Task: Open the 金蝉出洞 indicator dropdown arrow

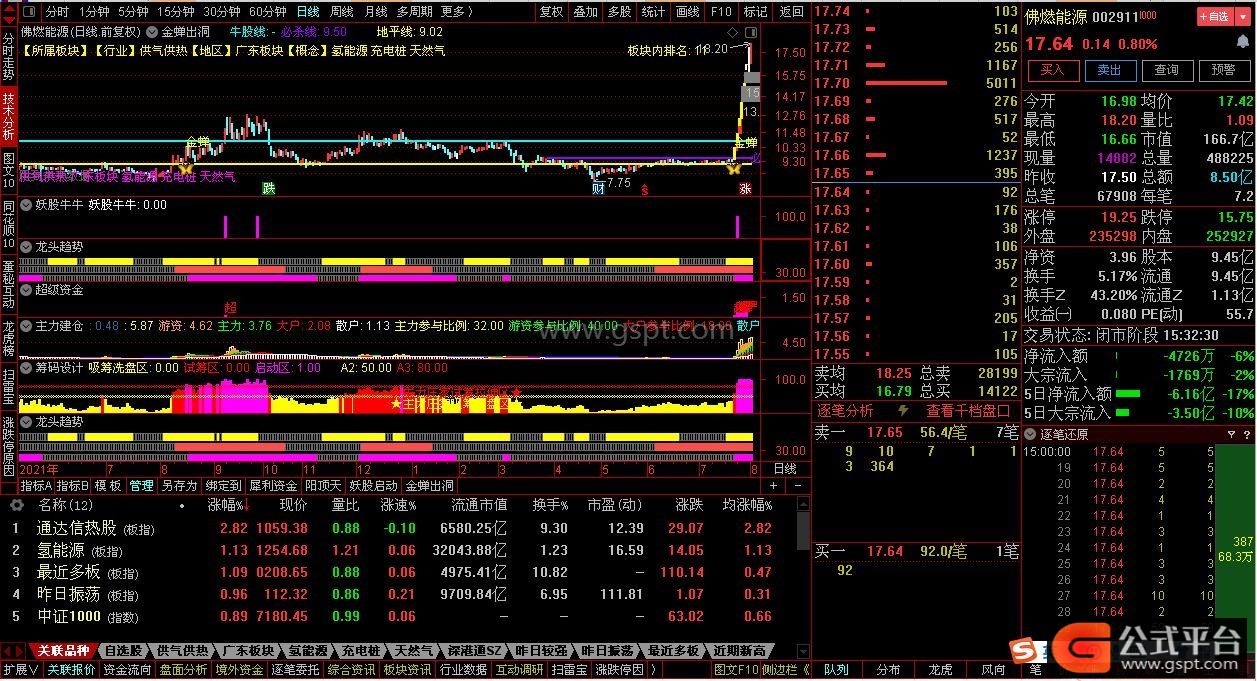Action: (152, 32)
